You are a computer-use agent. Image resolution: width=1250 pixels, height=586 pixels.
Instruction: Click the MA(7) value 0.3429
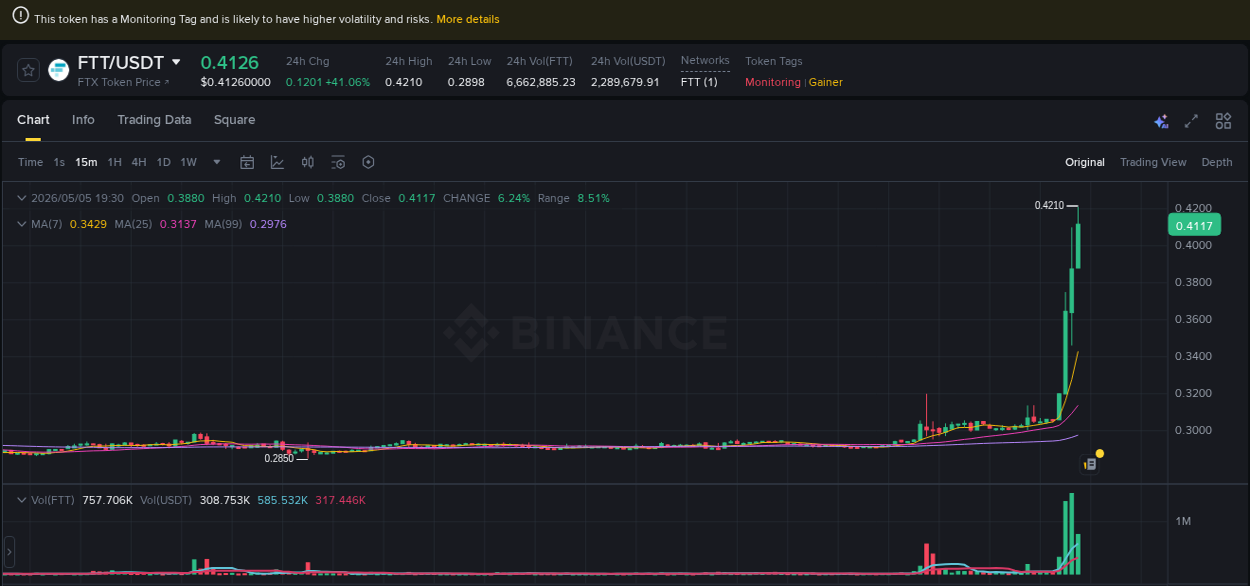coord(88,224)
